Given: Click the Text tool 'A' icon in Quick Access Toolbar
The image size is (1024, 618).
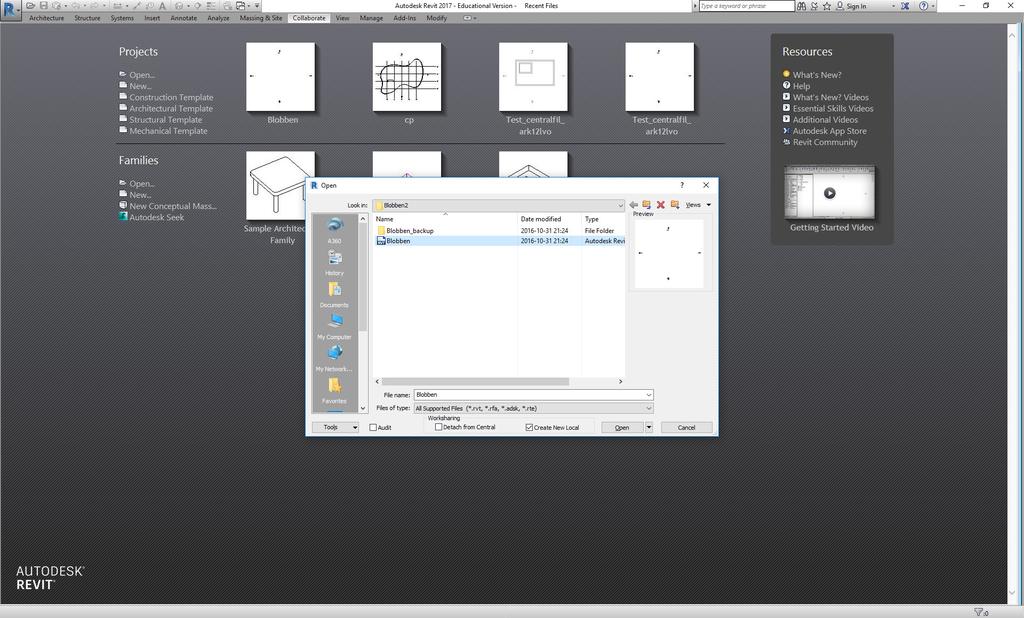Looking at the screenshot, I should [163, 6].
